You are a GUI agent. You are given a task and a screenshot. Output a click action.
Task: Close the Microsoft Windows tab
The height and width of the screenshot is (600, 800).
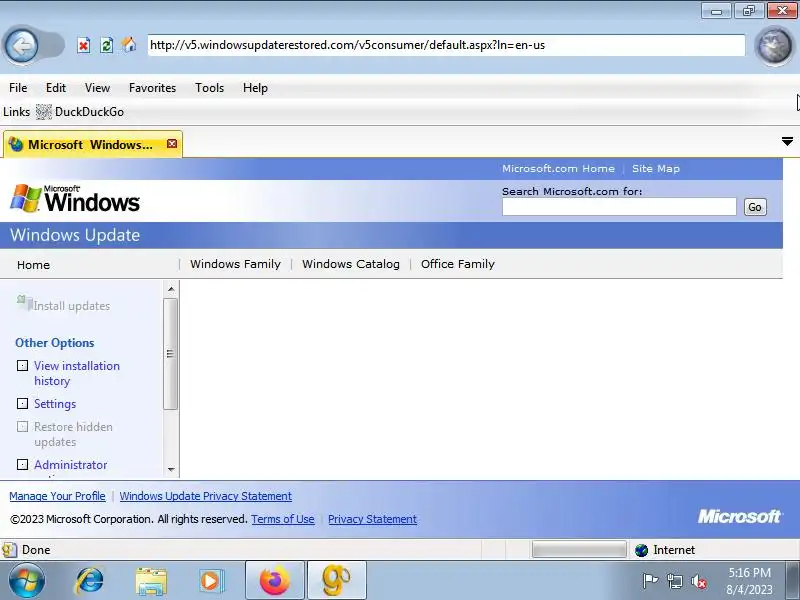(172, 144)
